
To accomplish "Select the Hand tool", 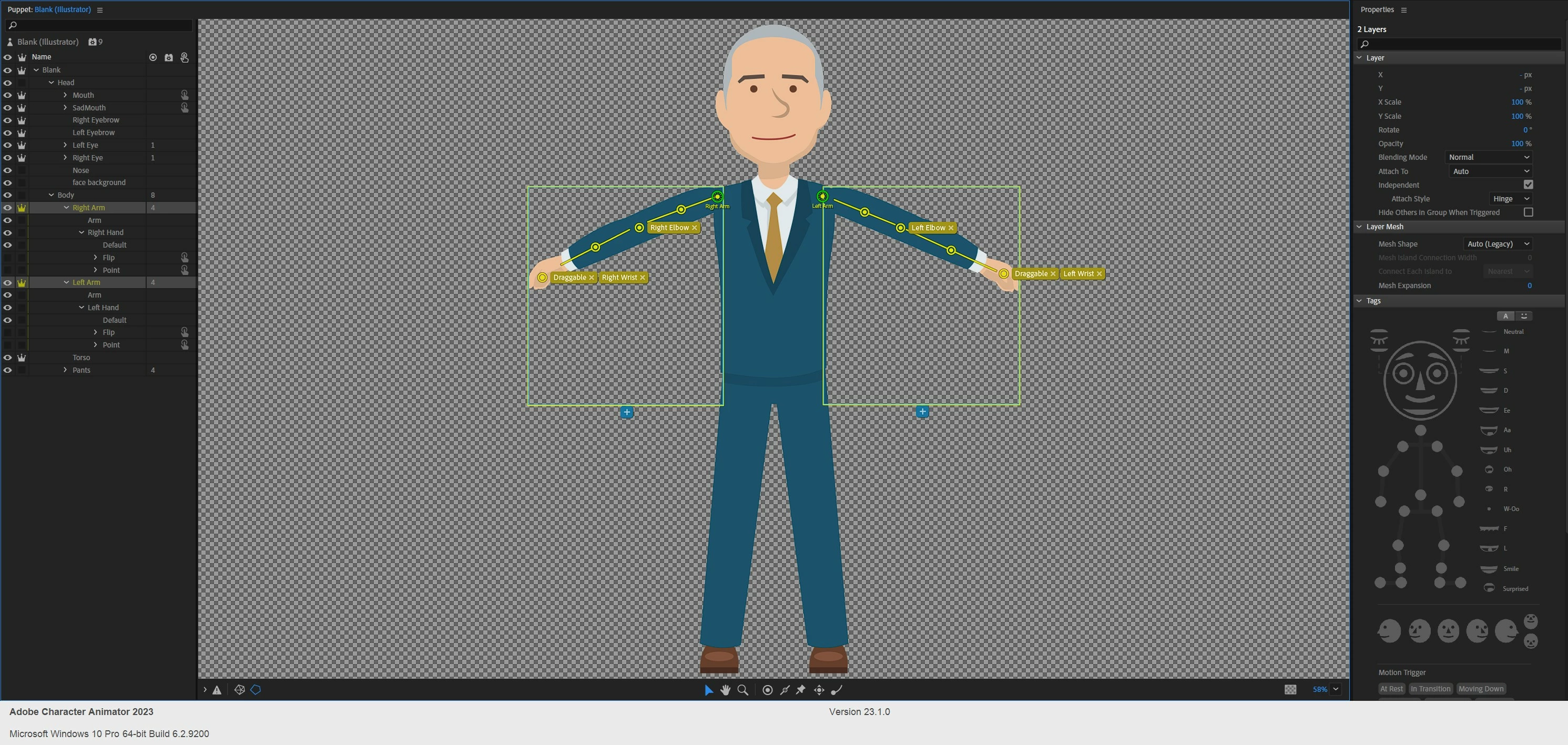I will pos(725,690).
